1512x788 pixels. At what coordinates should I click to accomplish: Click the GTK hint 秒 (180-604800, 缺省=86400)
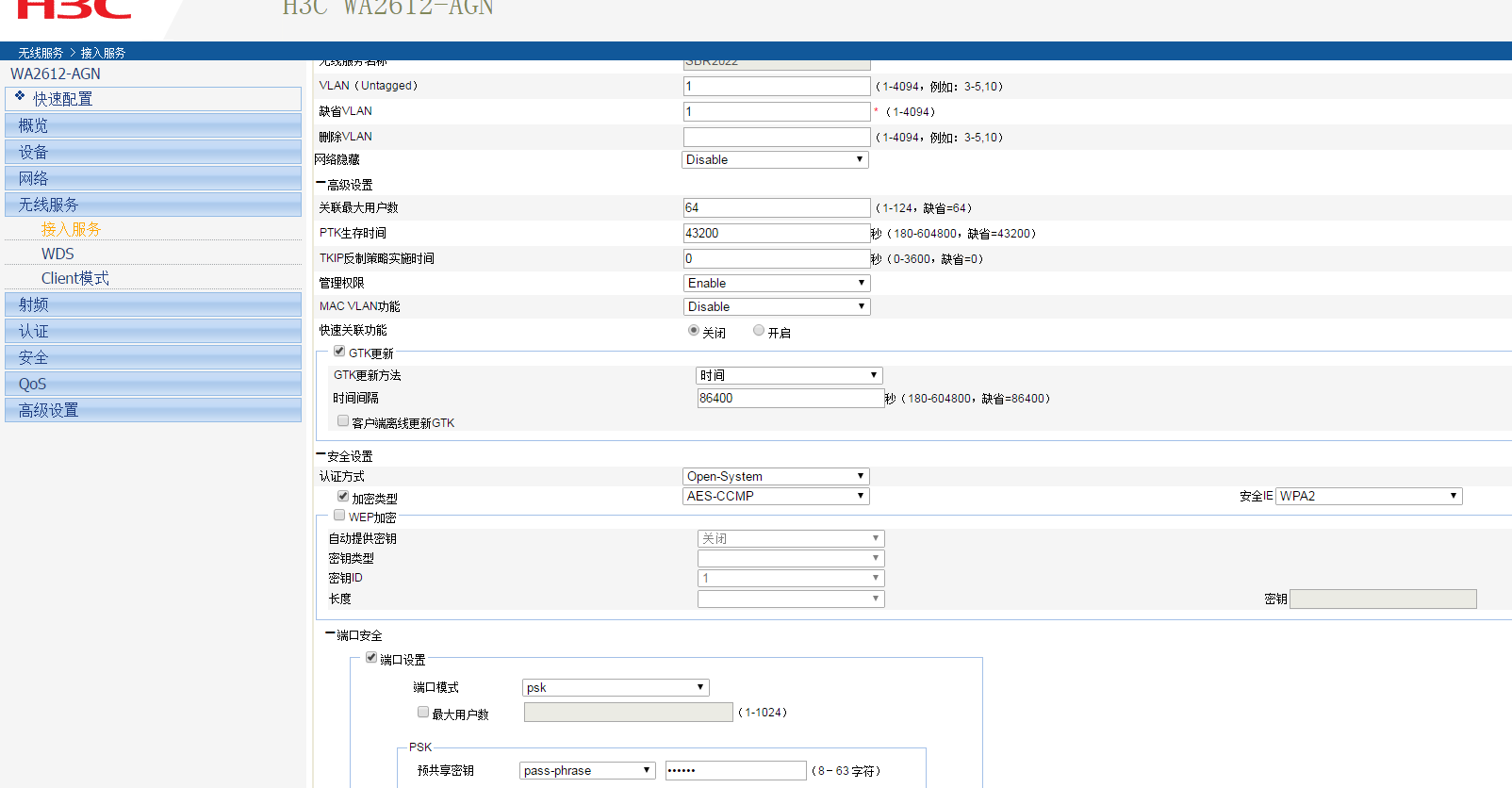968,399
